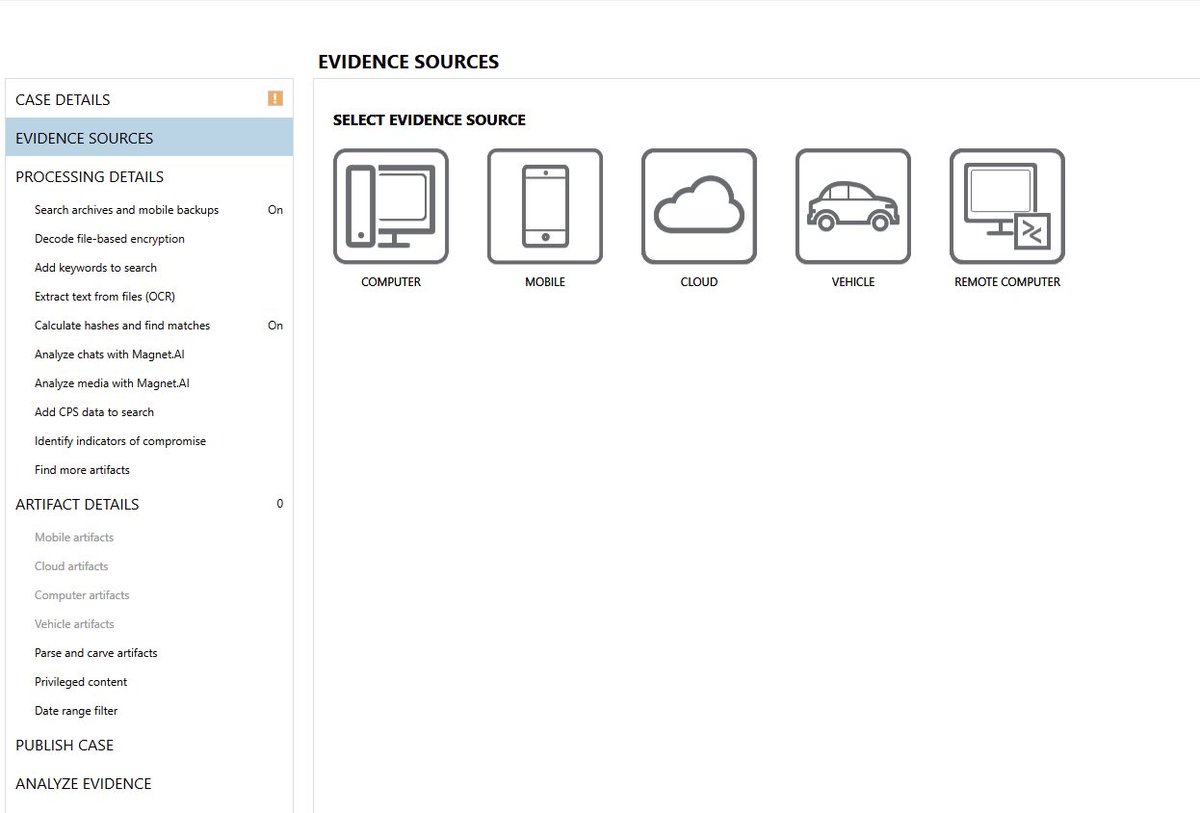Go to Processing Details section

[x=89, y=176]
